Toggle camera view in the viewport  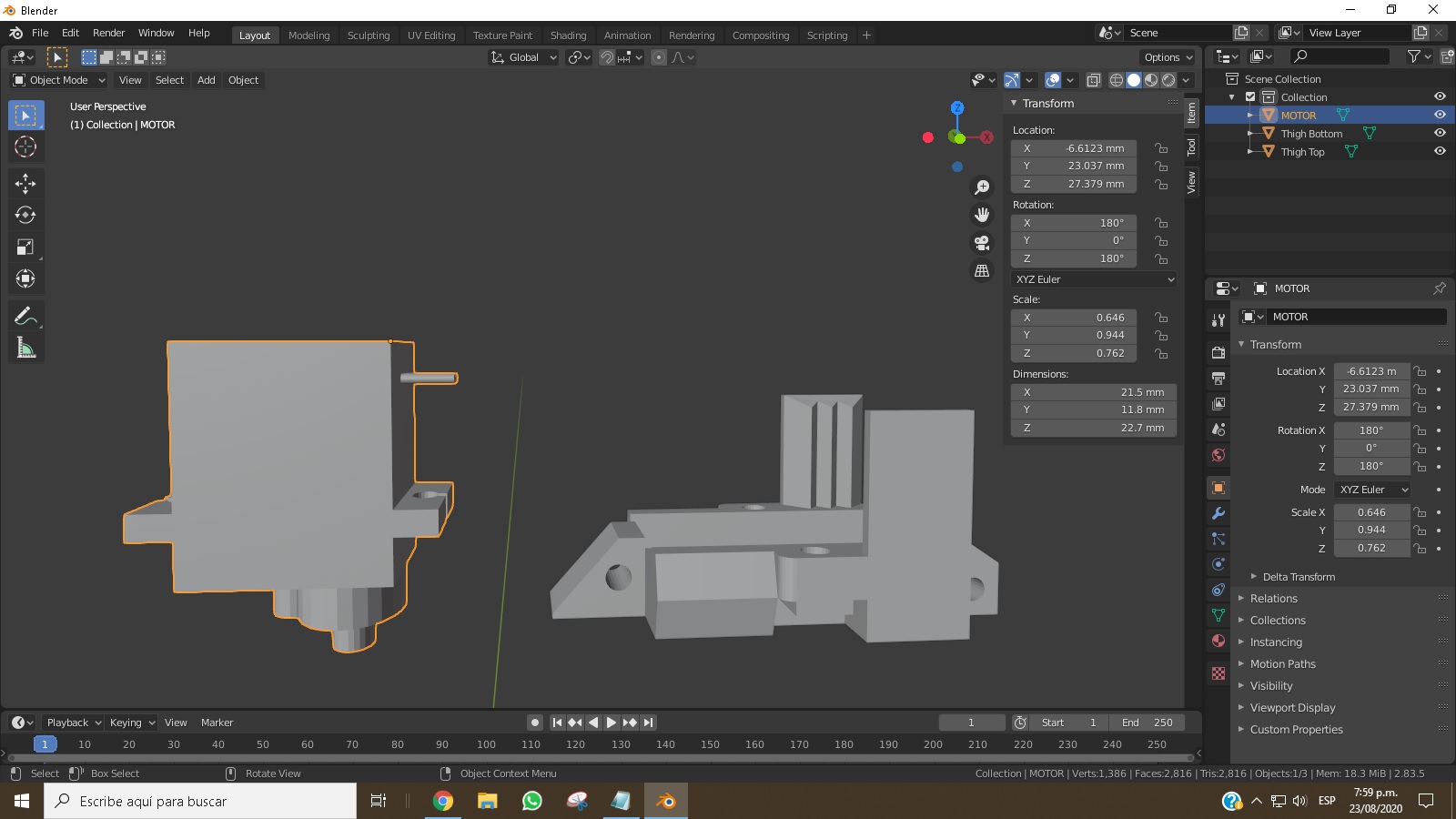[982, 243]
